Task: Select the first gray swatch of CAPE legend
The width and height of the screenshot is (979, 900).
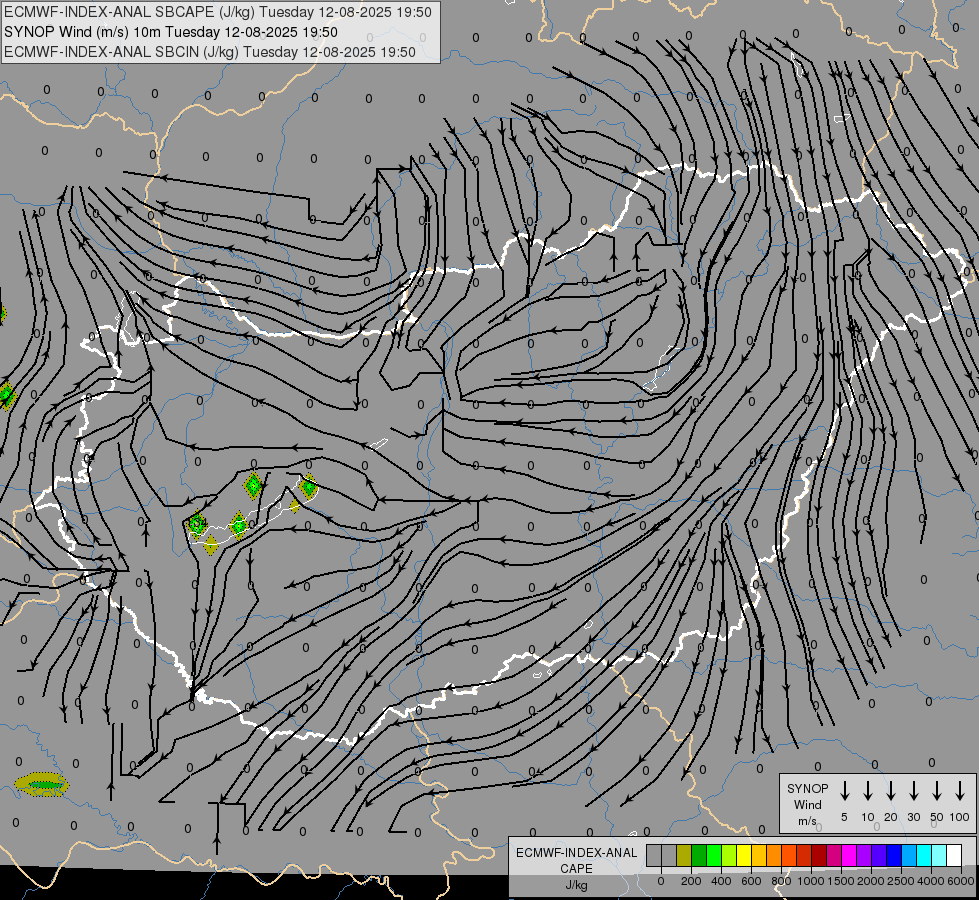Action: click(654, 856)
